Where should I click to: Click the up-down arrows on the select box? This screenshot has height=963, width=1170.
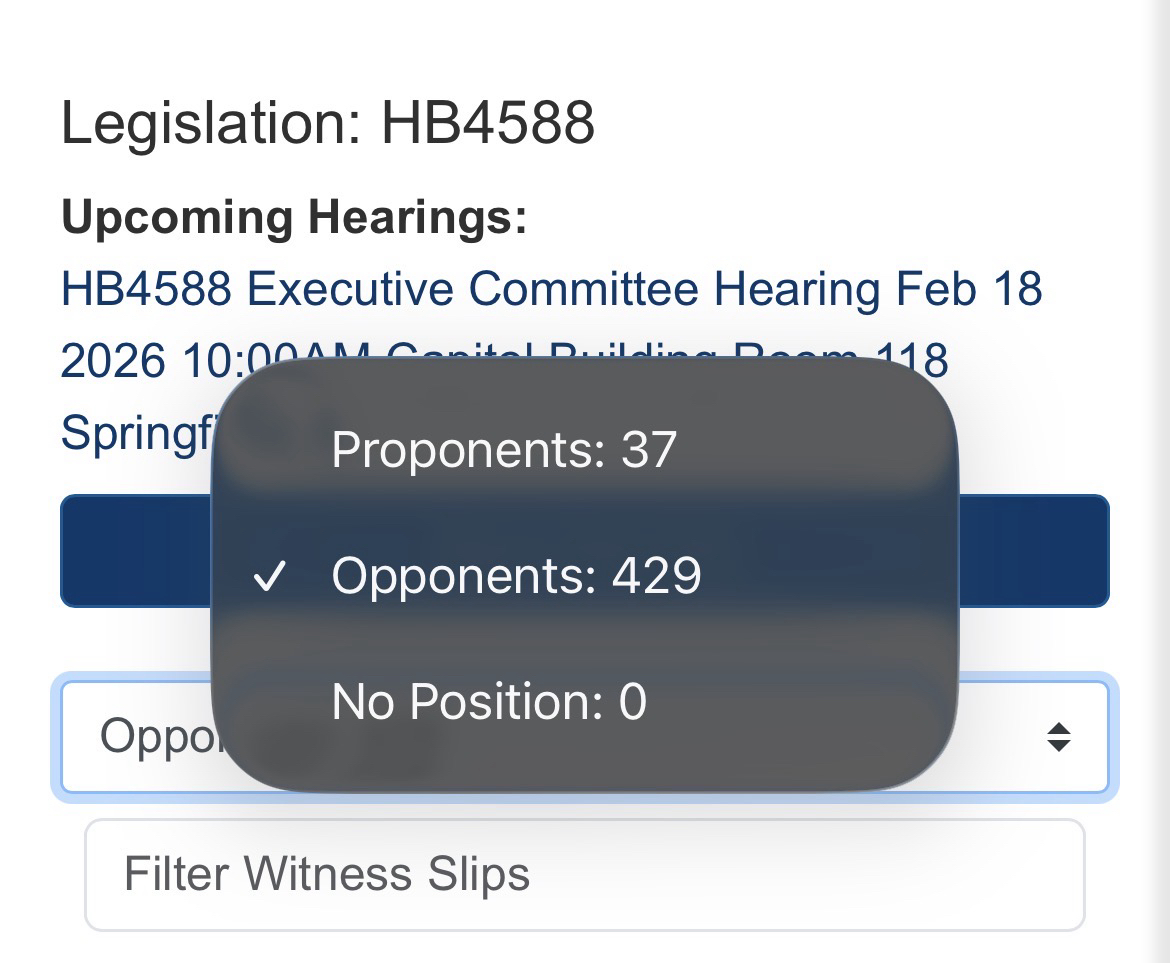[1058, 738]
